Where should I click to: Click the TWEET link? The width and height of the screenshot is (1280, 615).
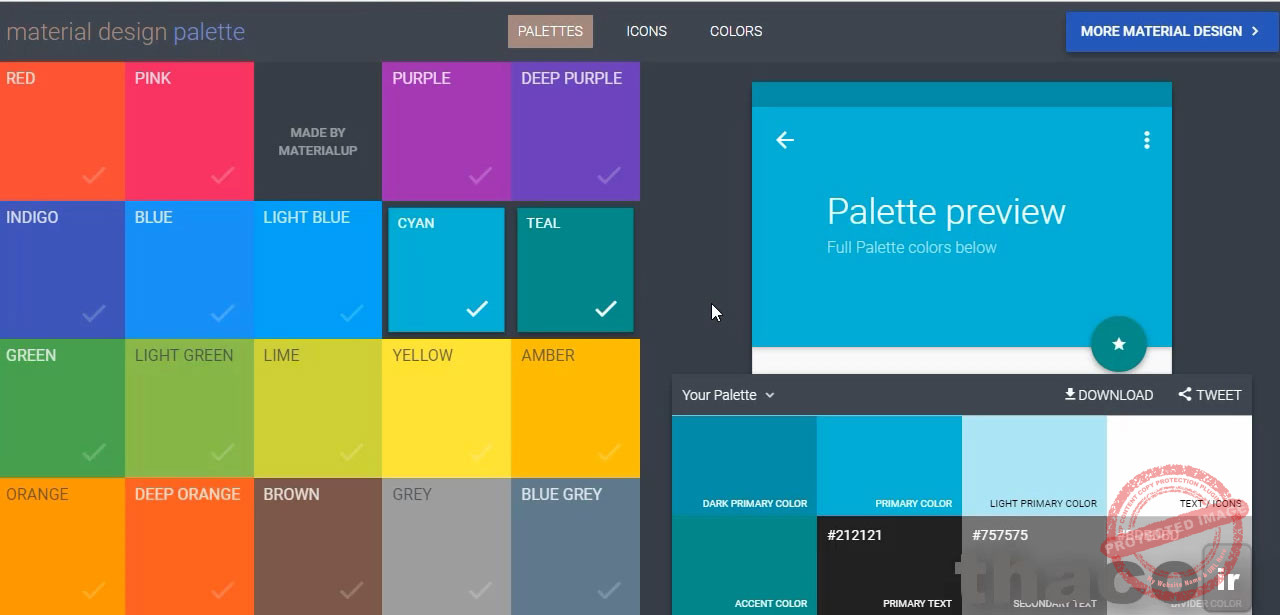pyautogui.click(x=1218, y=394)
